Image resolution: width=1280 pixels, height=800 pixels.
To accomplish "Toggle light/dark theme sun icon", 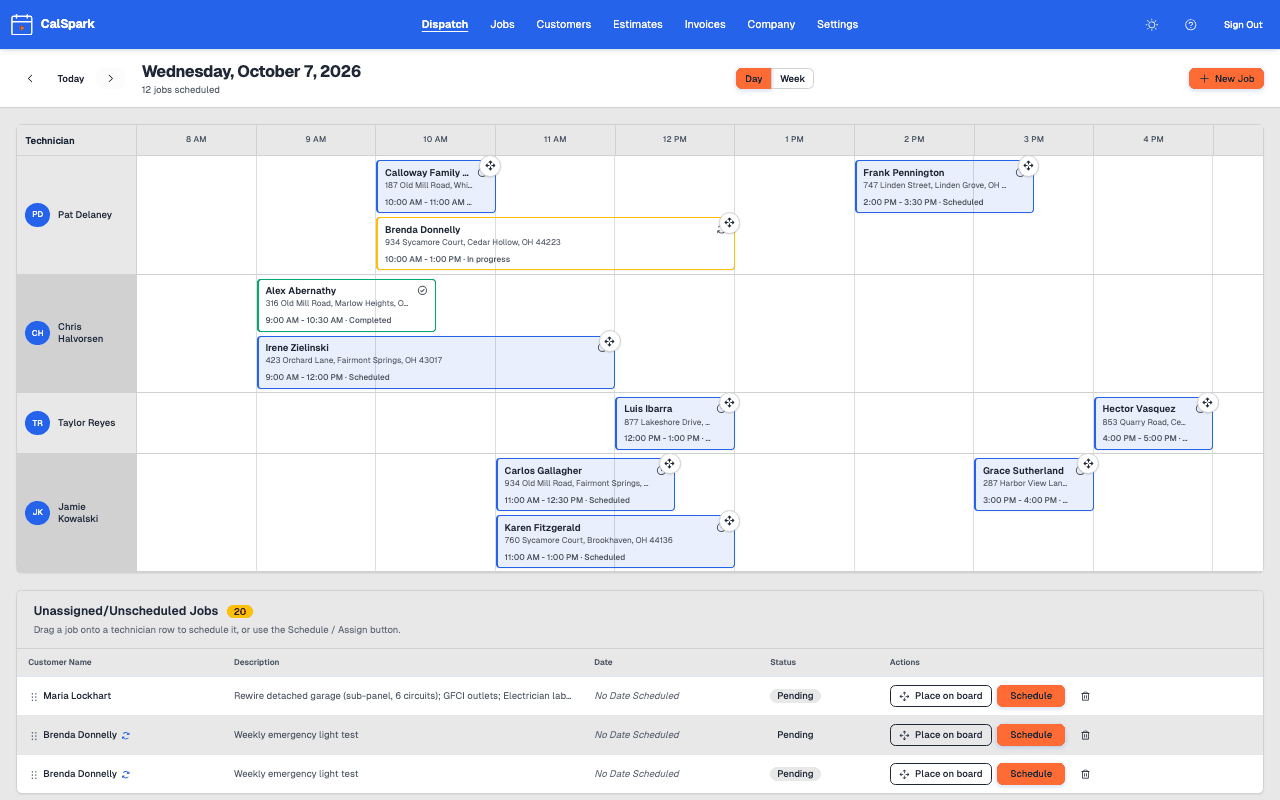I will pyautogui.click(x=1152, y=25).
